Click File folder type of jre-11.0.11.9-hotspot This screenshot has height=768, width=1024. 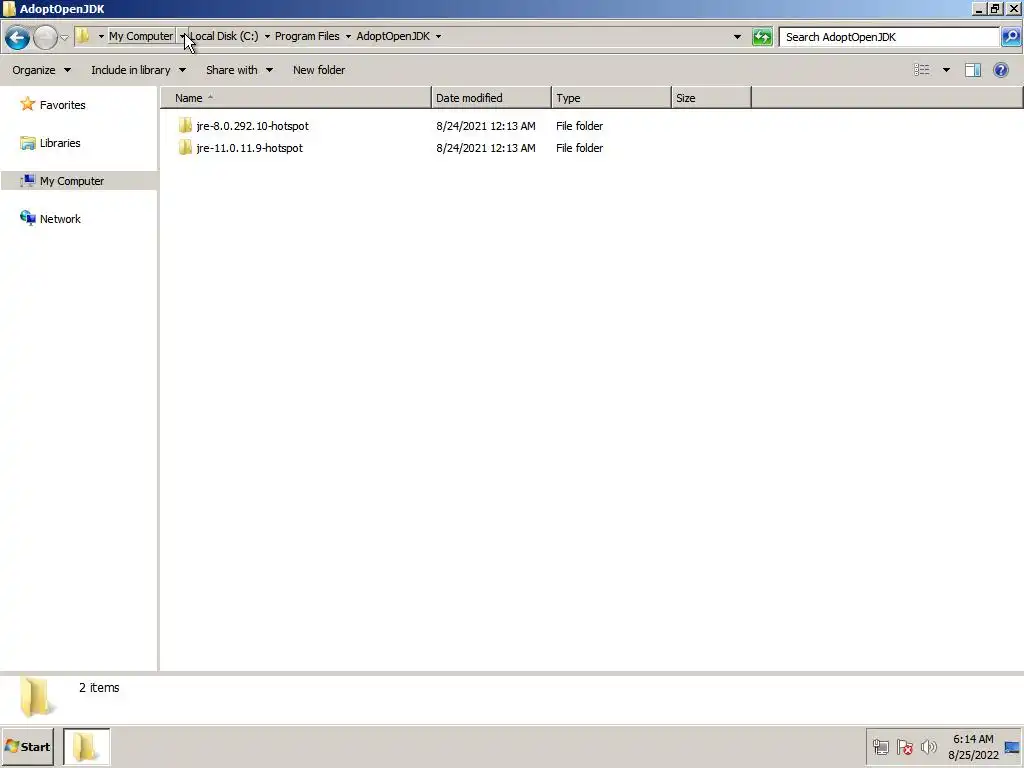579,148
